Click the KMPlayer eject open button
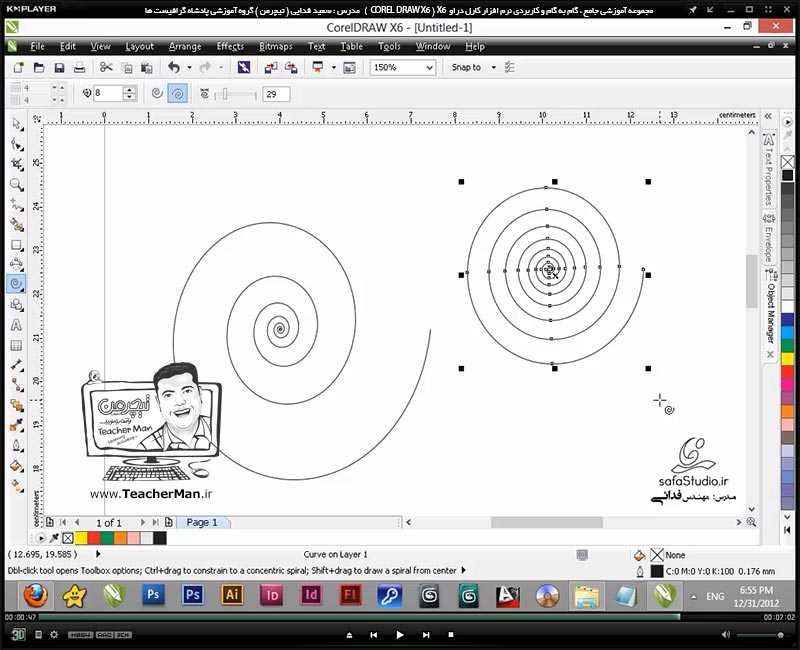This screenshot has height=650, width=800. [x=349, y=635]
